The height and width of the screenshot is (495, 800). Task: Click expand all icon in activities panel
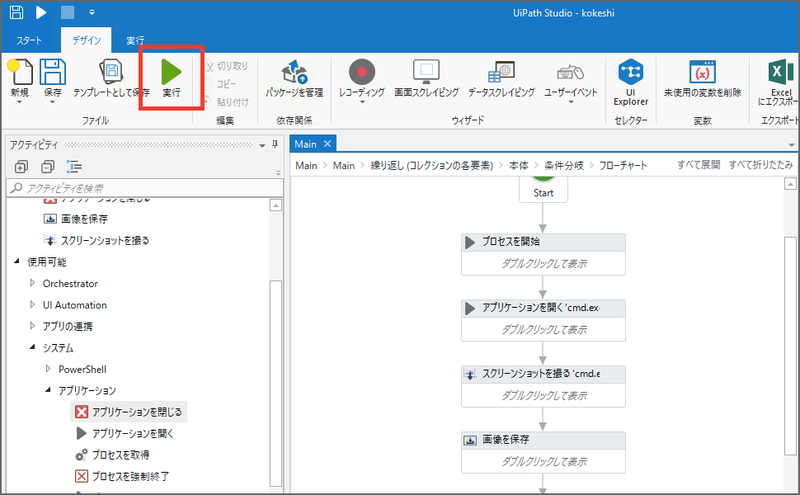[x=21, y=166]
